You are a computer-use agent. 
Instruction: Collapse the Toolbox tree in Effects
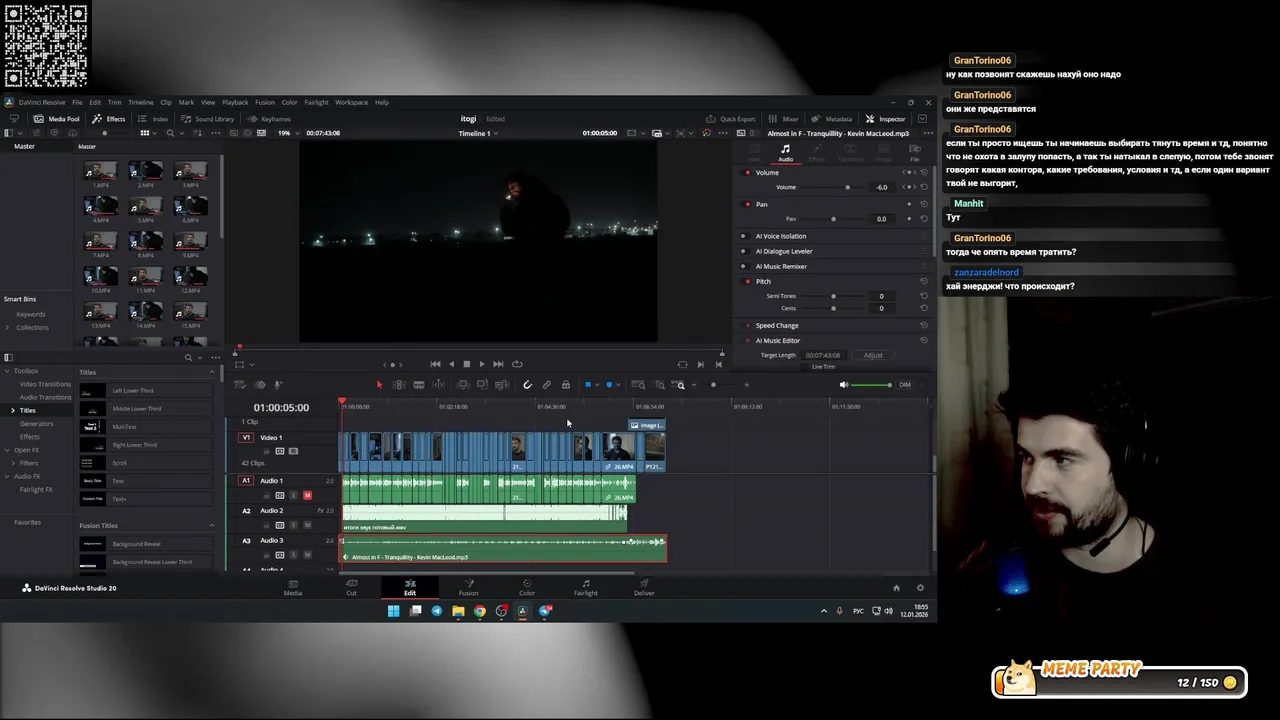(7, 371)
